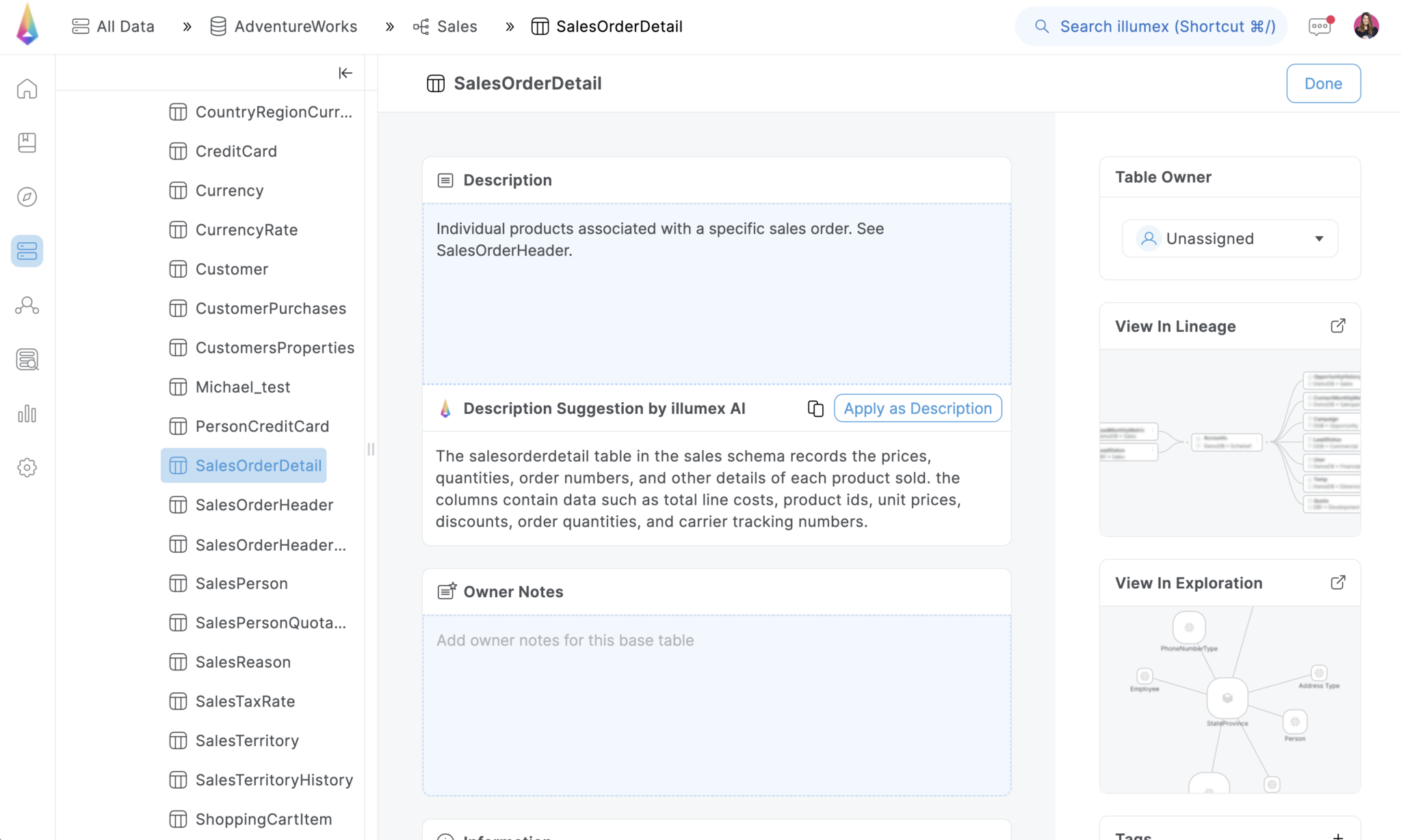The image size is (1401, 840).
Task: Open View In Lineage in a new view
Action: coord(1338,325)
